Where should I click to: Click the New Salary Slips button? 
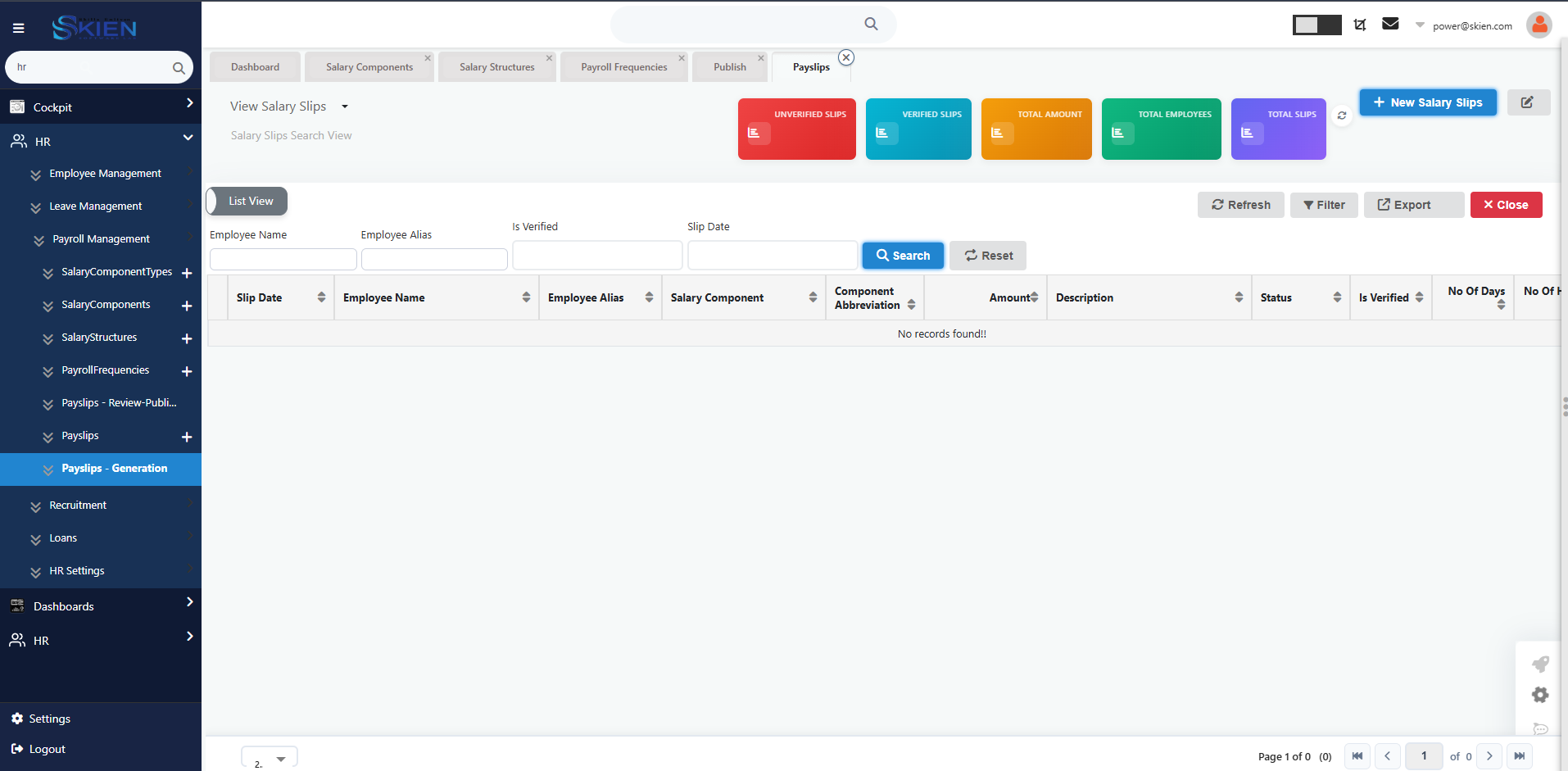1427,102
